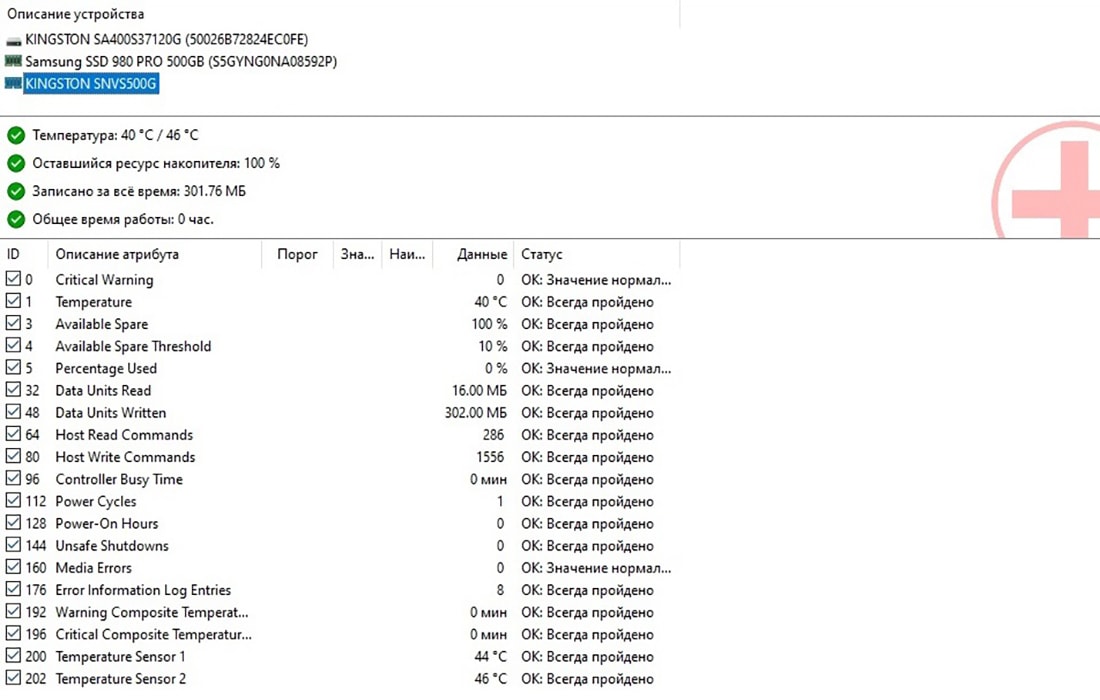Click the KINGSTON SNVS500G drive icon
The image size is (1100, 700).
[13, 83]
